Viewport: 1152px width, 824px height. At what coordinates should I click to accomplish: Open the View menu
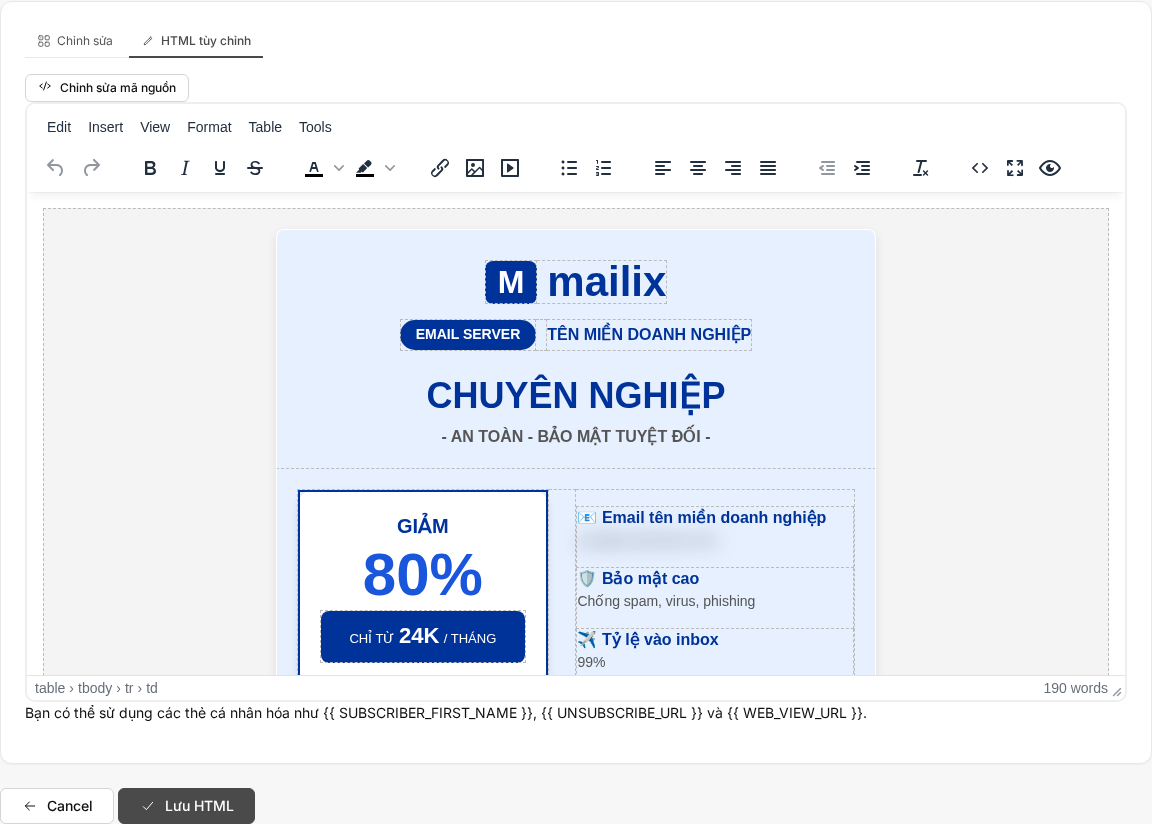(155, 127)
